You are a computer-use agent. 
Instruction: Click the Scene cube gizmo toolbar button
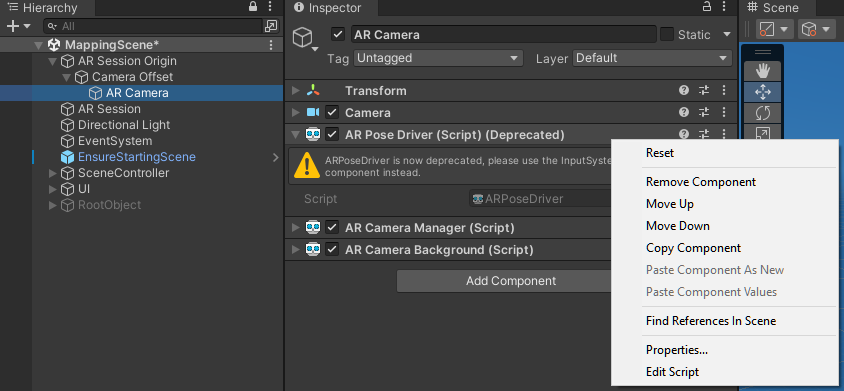click(809, 29)
